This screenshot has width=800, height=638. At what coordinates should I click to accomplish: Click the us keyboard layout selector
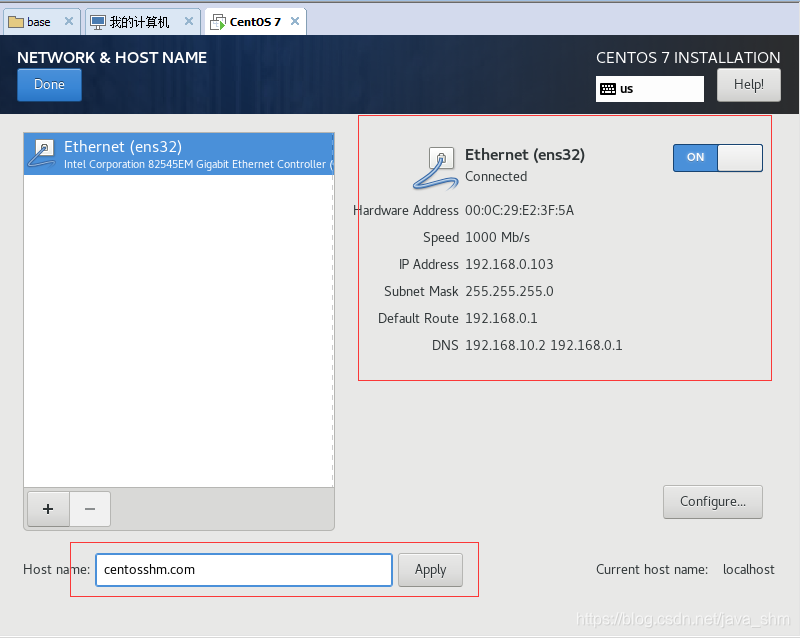(649, 89)
